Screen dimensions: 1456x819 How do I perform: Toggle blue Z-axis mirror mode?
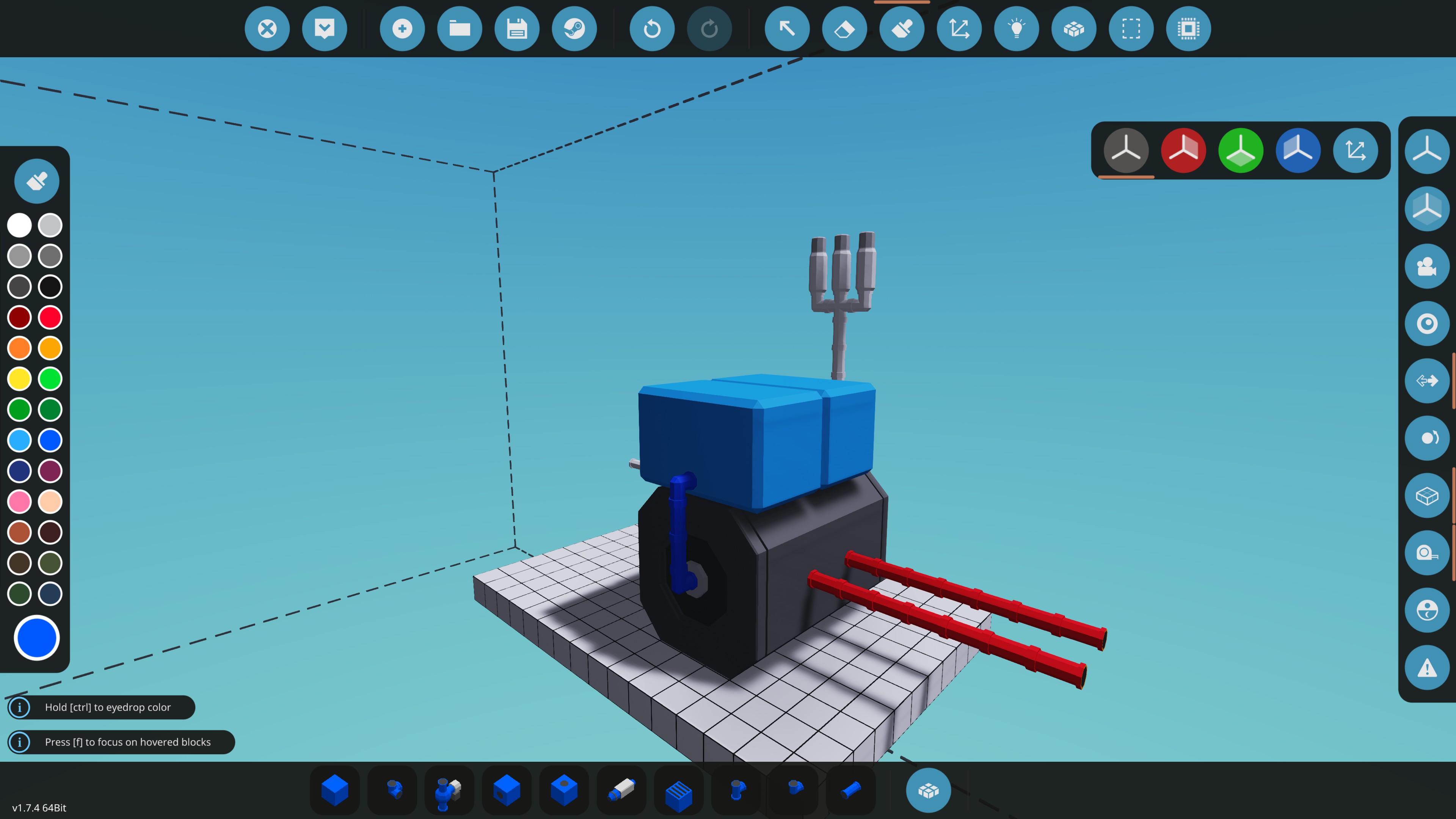tap(1298, 151)
